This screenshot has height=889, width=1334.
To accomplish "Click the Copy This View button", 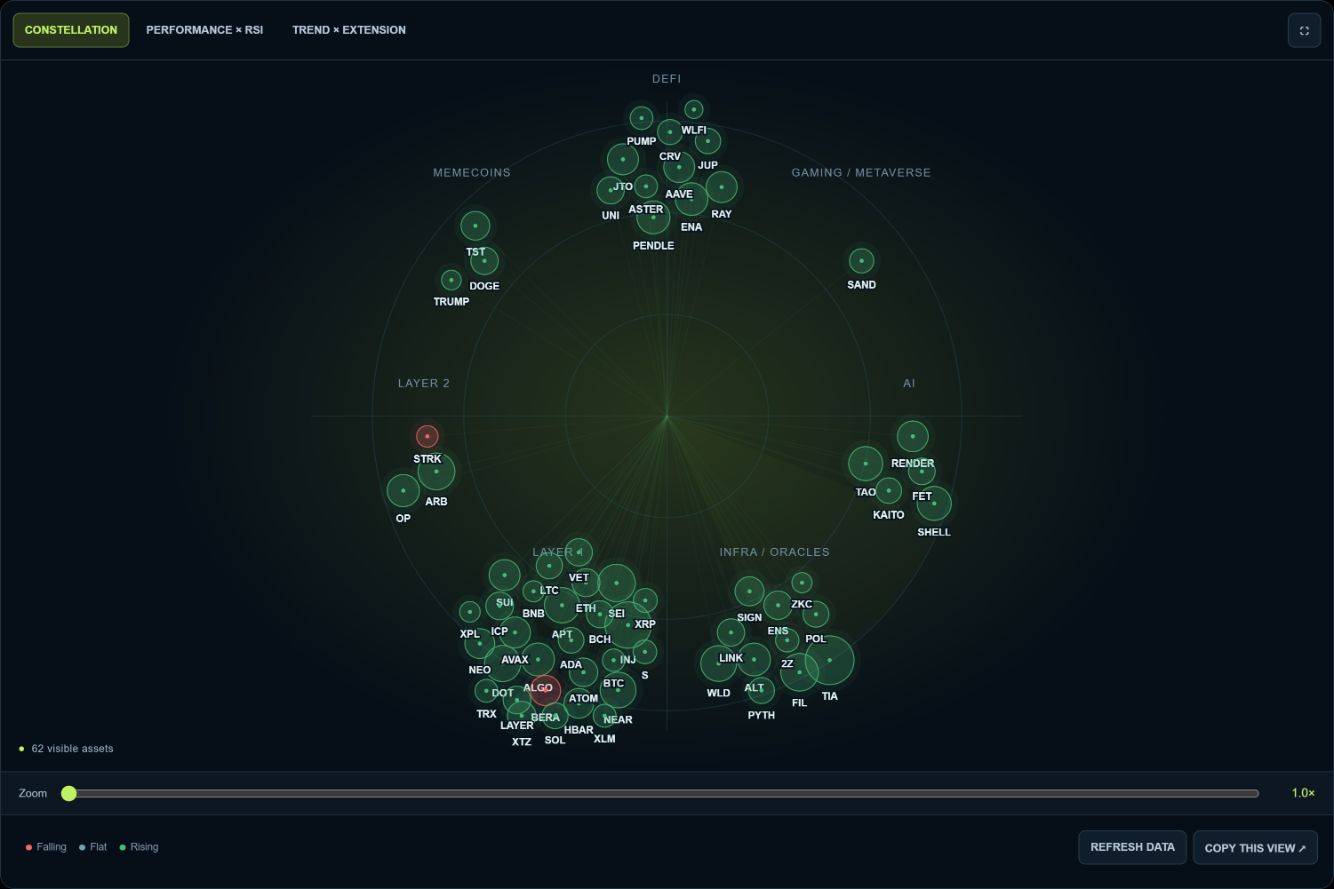I will click(1255, 848).
